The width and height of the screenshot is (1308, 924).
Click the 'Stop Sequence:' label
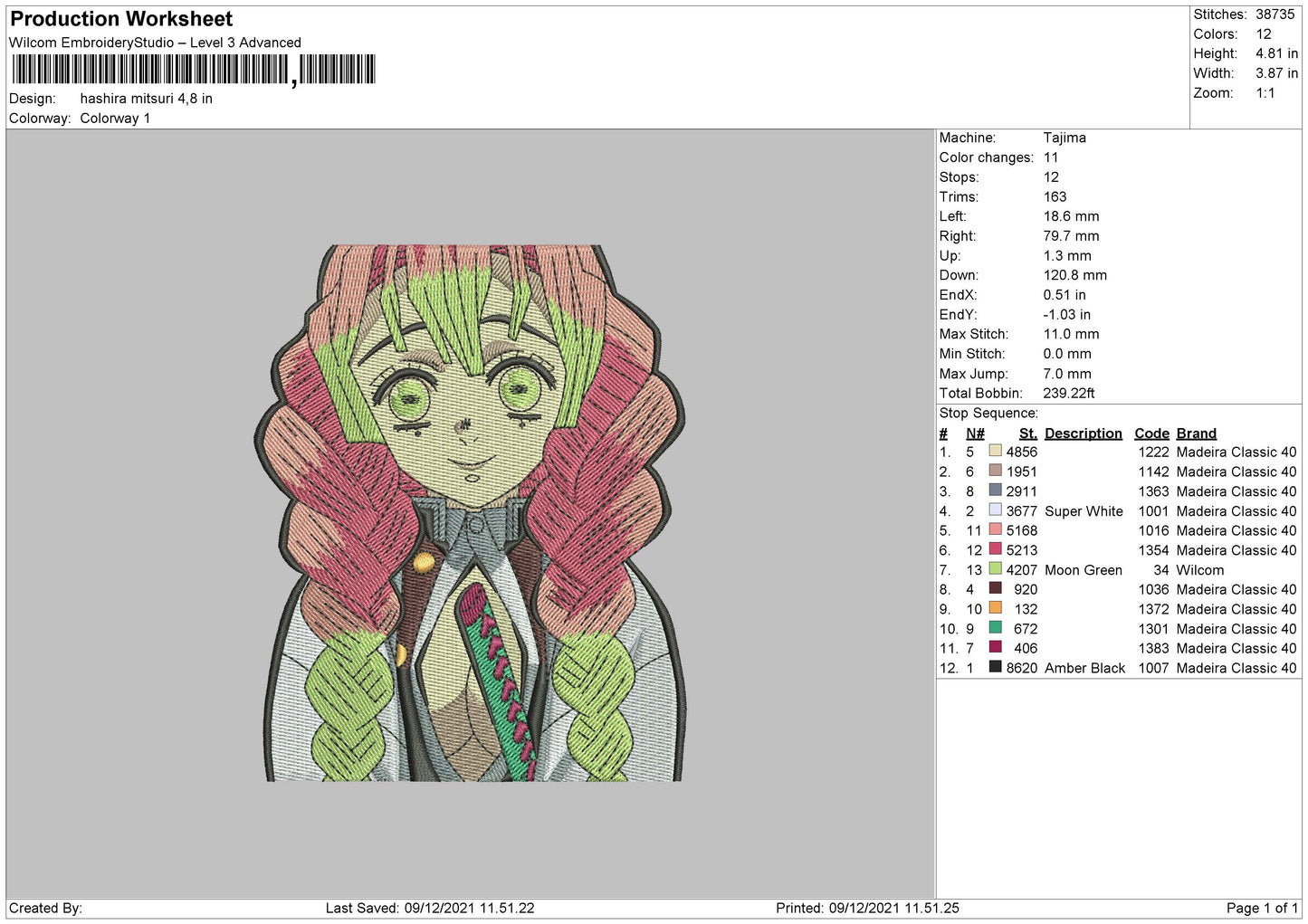click(x=988, y=414)
